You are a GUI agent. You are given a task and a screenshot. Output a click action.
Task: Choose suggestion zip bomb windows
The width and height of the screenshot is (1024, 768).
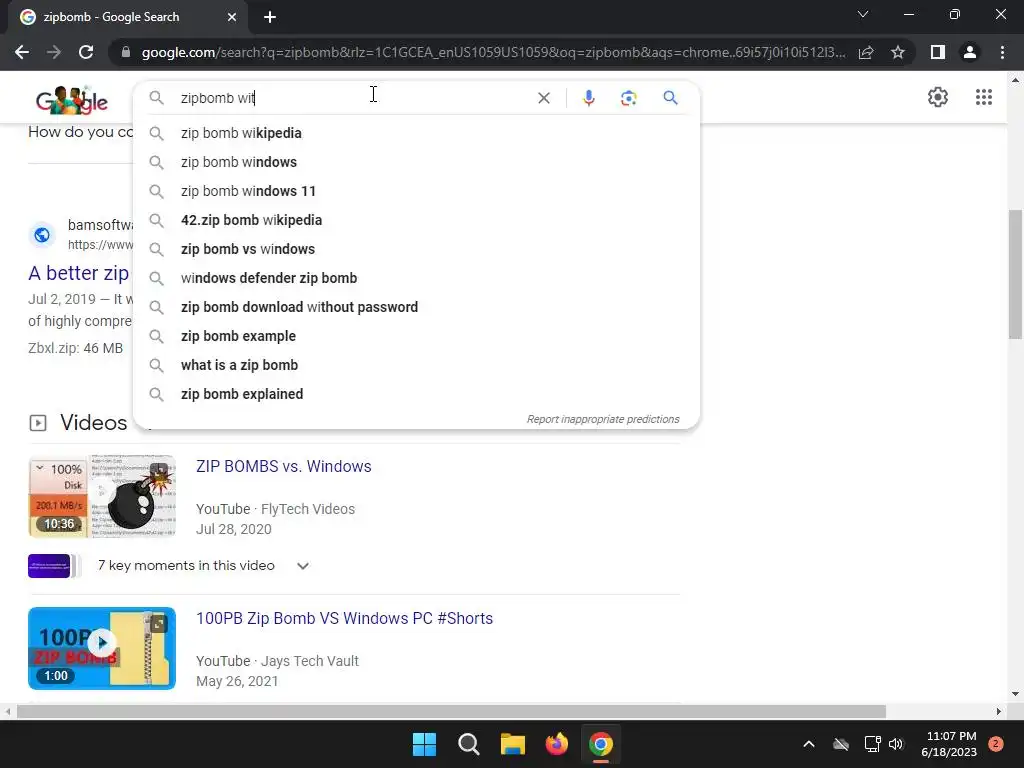point(417,162)
